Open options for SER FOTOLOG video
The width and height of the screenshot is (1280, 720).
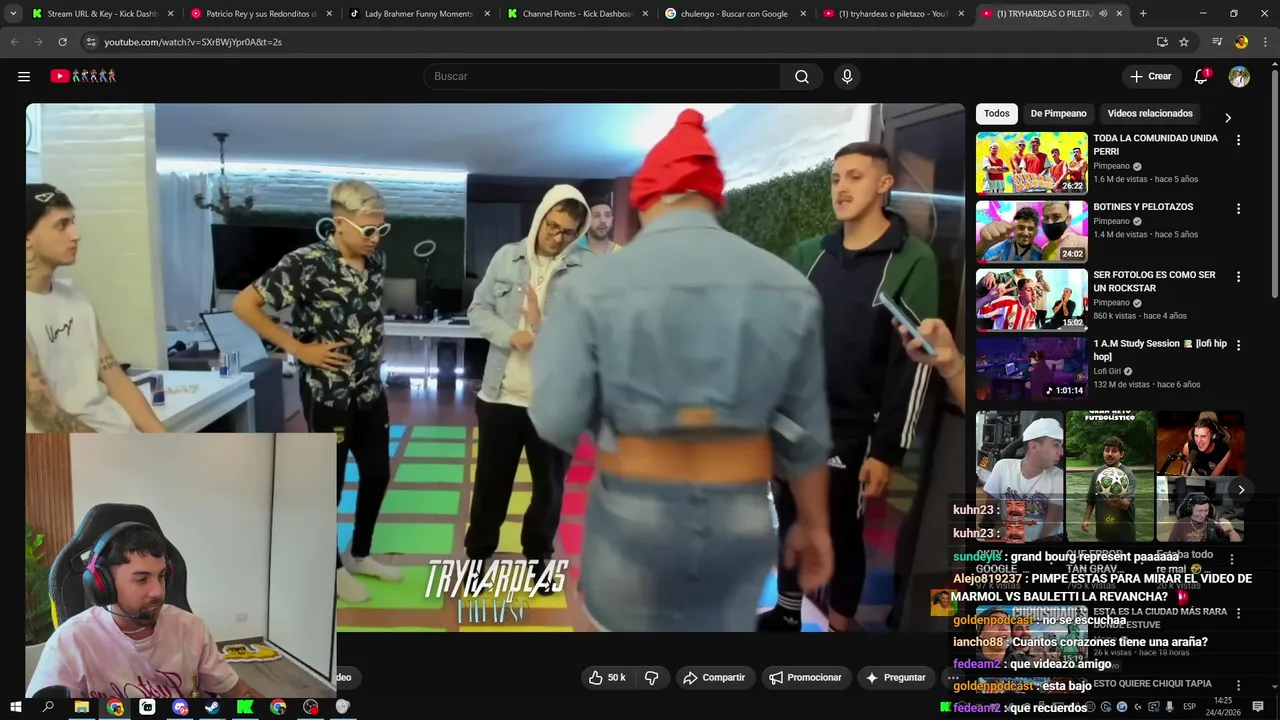[x=1238, y=277]
